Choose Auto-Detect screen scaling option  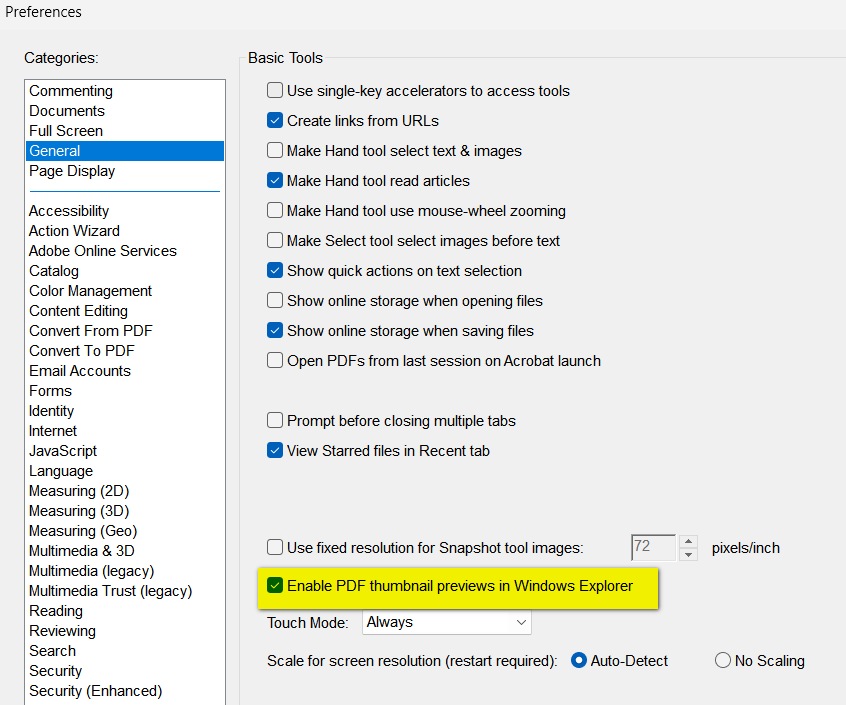[x=578, y=661]
